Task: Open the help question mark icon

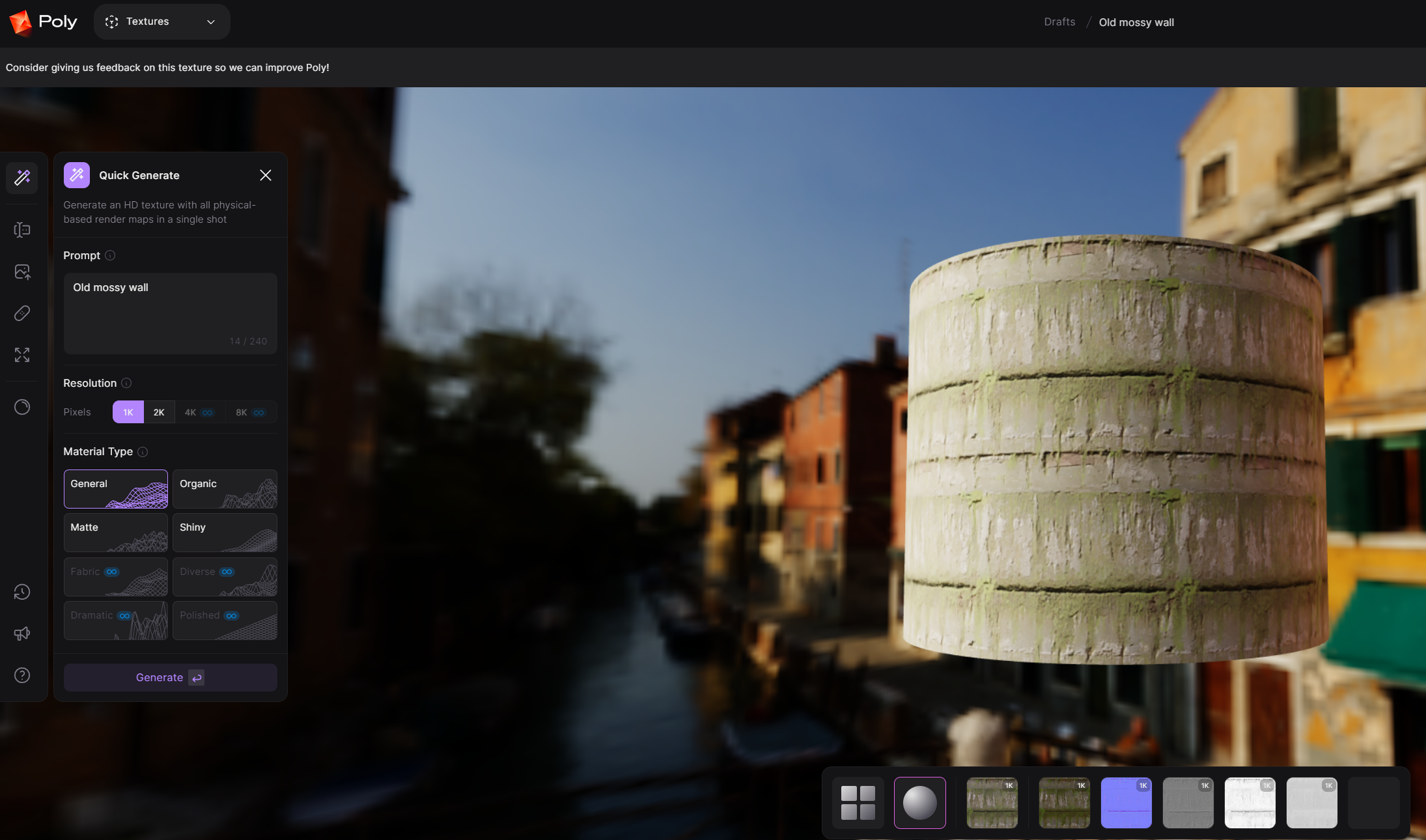Action: click(22, 675)
